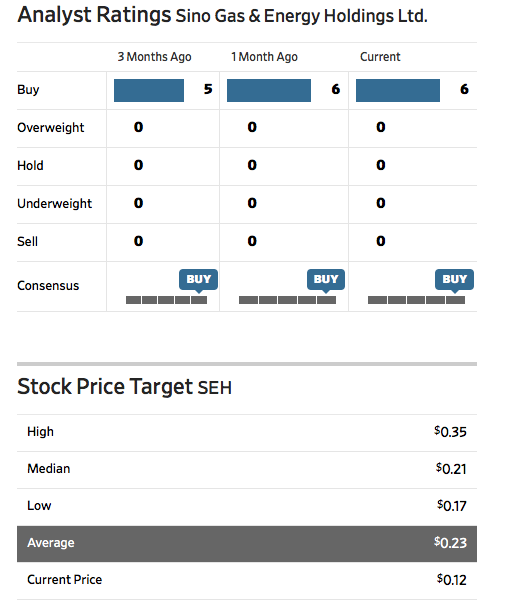
Task: Click the High price target value $0.35
Action: point(450,431)
